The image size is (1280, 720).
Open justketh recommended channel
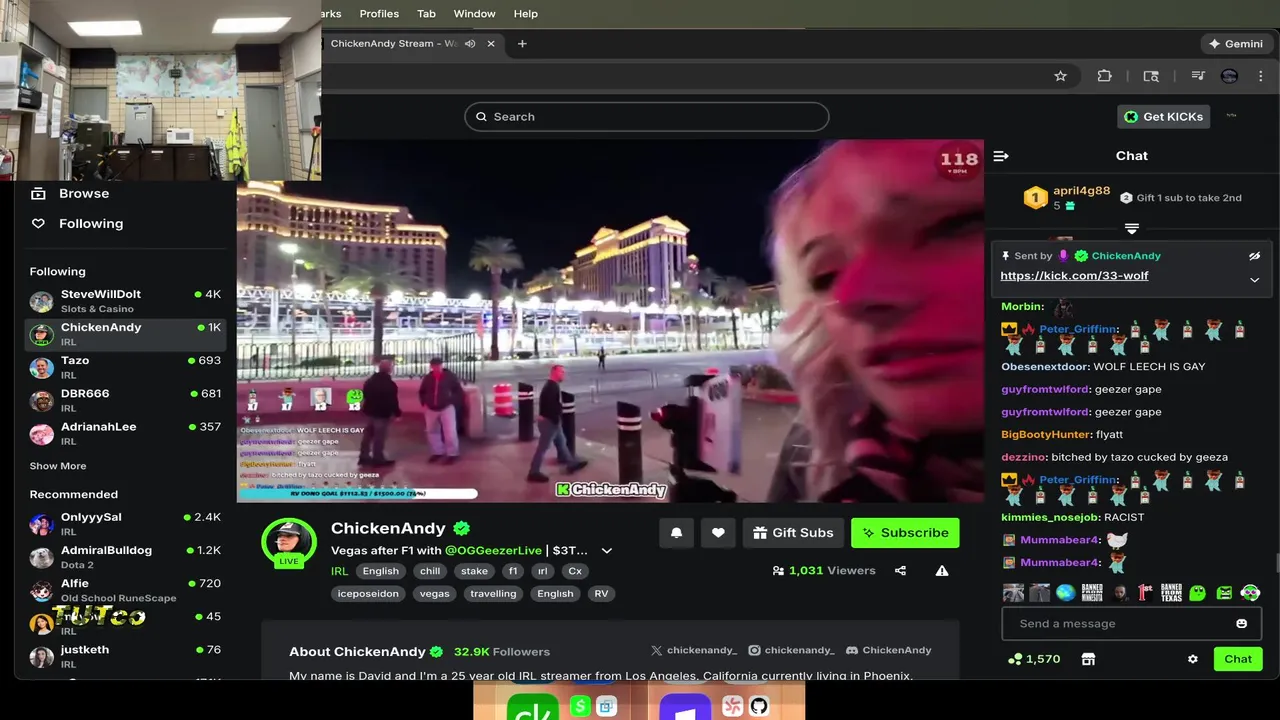point(125,656)
